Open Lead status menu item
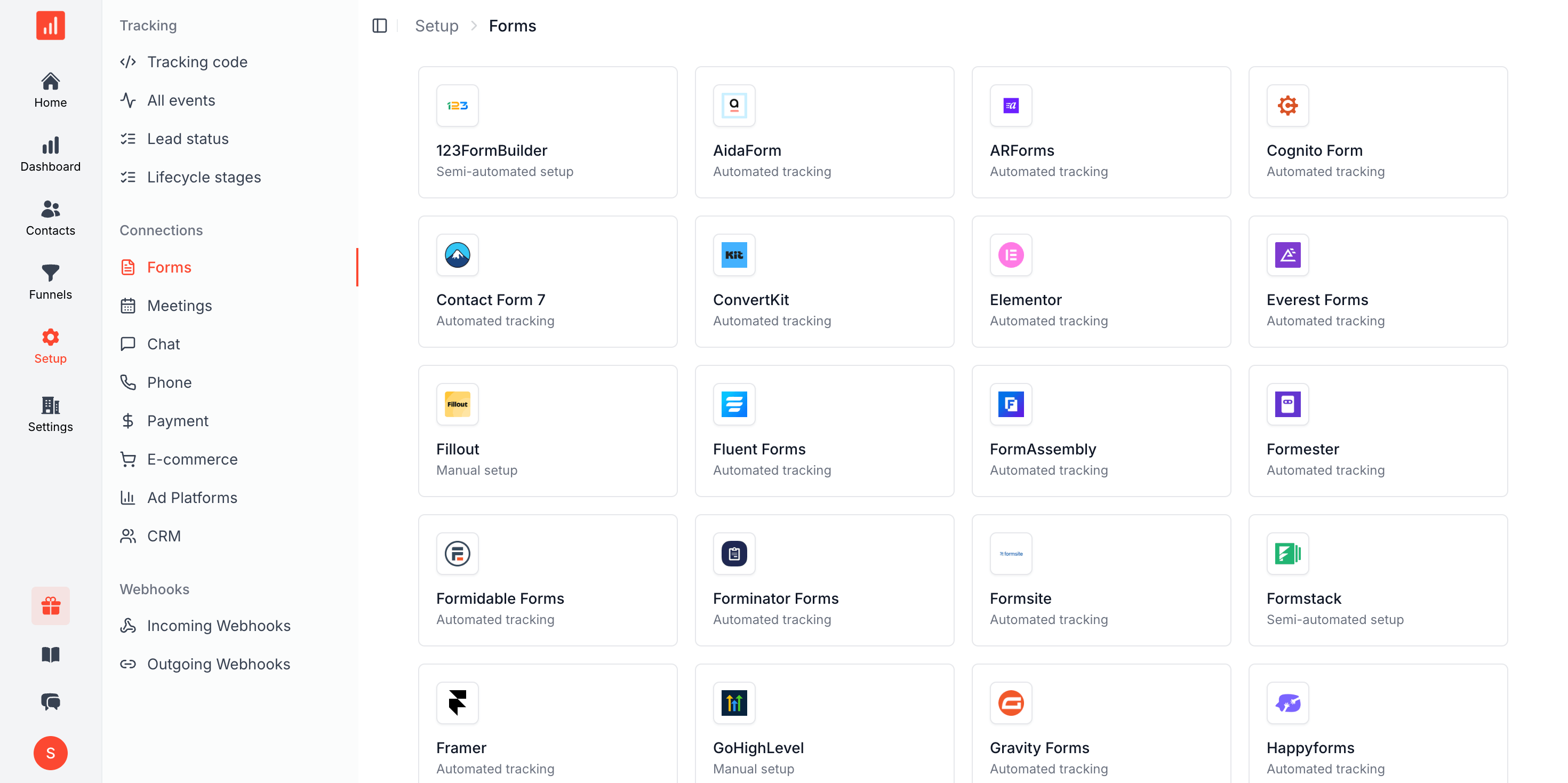 [x=230, y=139]
